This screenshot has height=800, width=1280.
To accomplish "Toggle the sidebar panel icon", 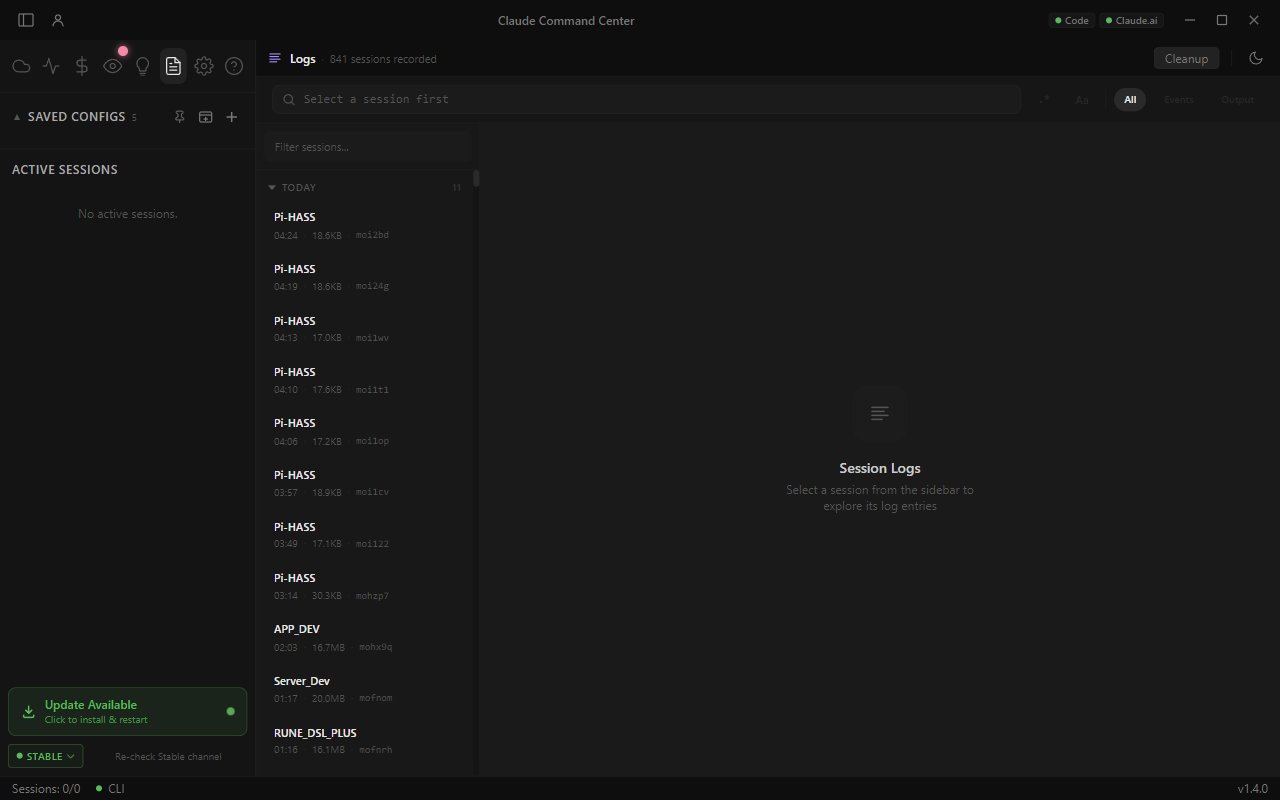I will (x=26, y=20).
